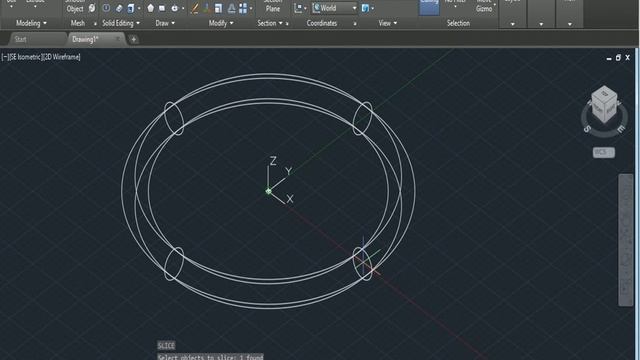The image size is (640, 360).
Task: Expand the Solid Editing panel
Action: pyautogui.click(x=121, y=23)
